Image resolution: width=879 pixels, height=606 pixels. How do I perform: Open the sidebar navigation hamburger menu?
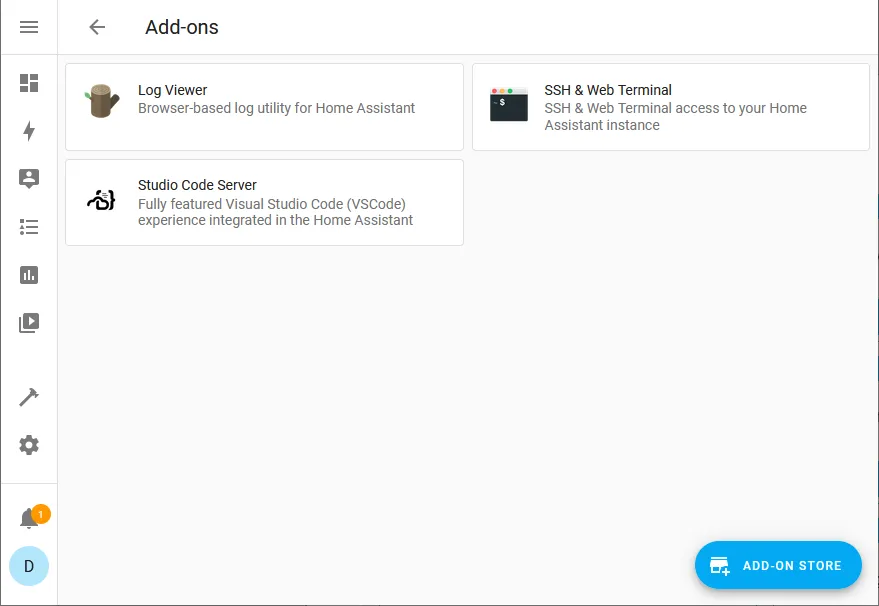(x=28, y=26)
